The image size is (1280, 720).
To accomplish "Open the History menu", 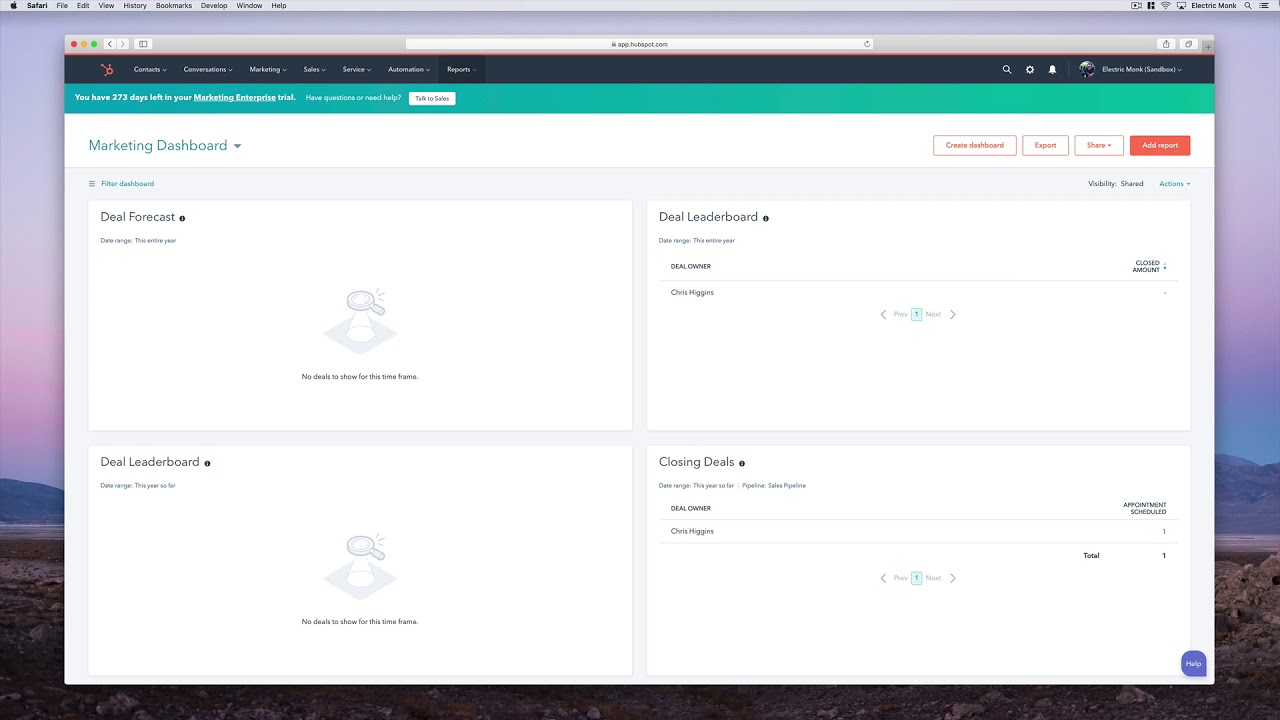I will (x=135, y=5).
